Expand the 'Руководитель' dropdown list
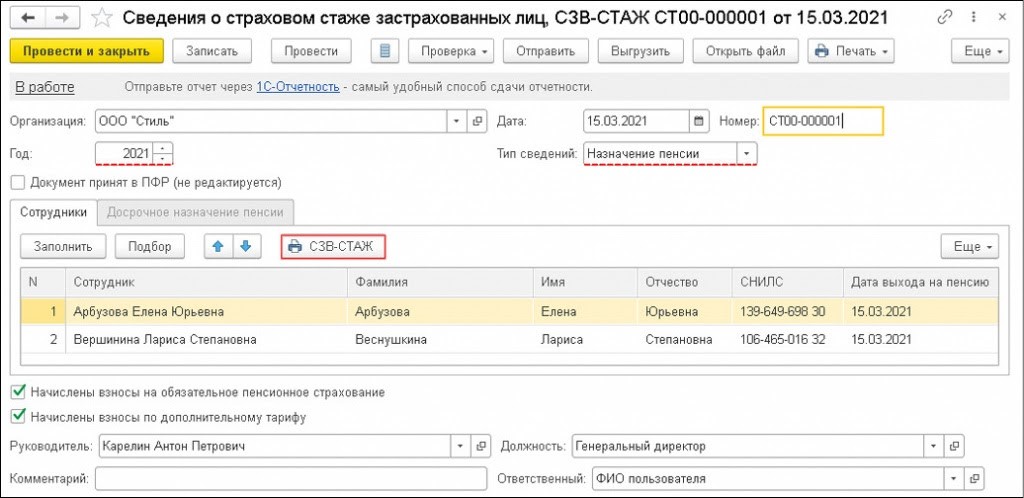The width and height of the screenshot is (1024, 498). (x=459, y=446)
